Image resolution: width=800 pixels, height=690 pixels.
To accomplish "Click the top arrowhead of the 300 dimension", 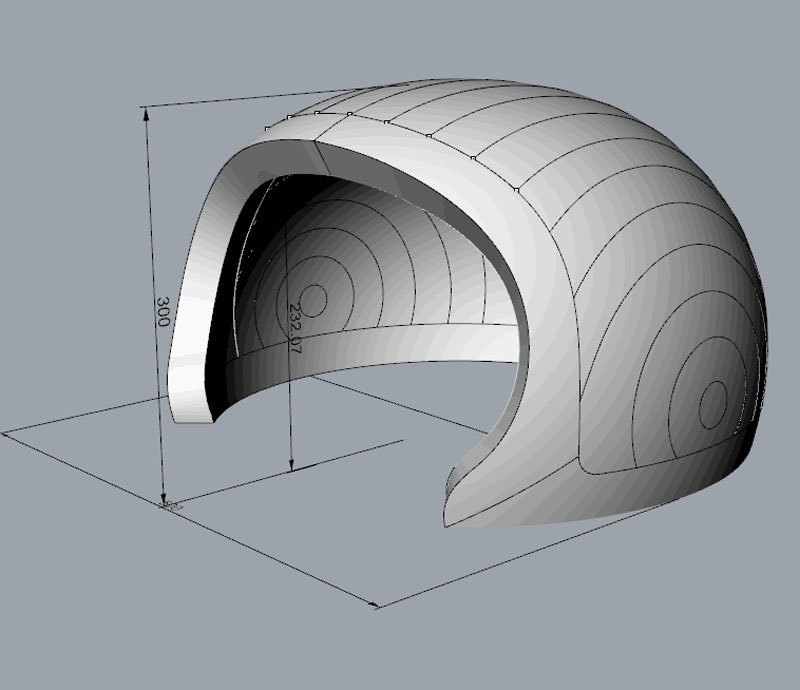I will [148, 114].
